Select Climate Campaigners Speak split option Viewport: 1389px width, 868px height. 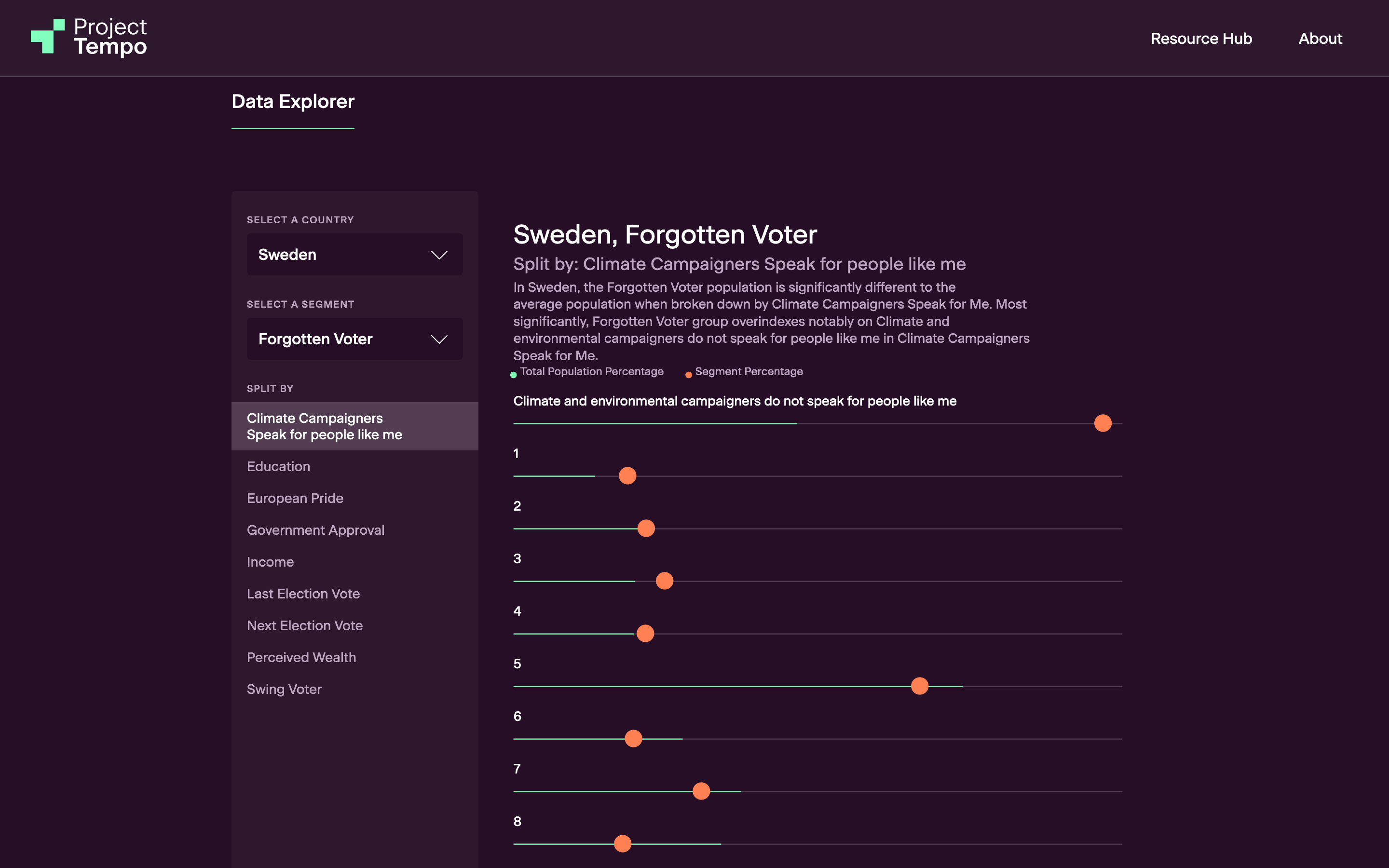[x=324, y=427]
